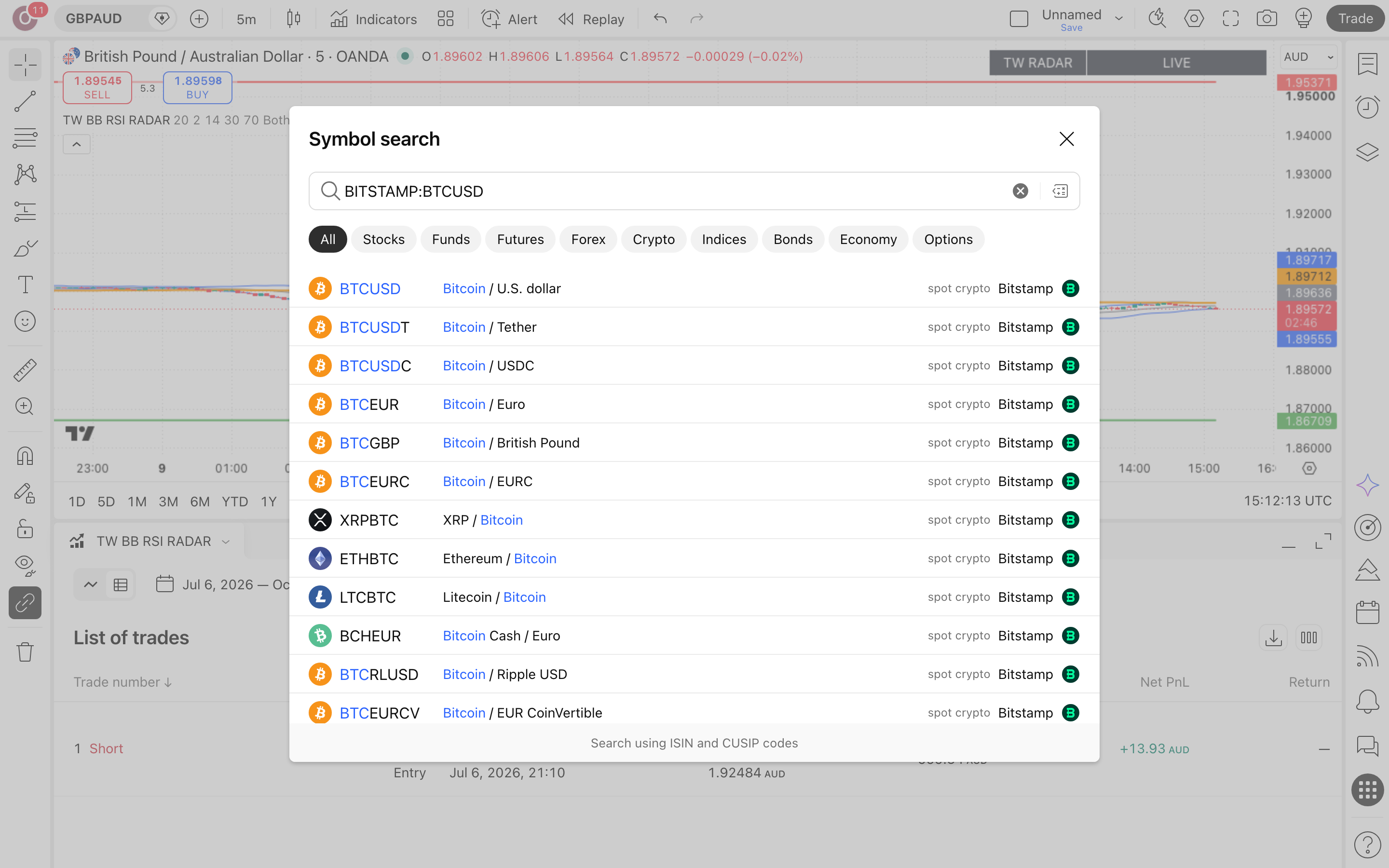The image size is (1389, 868).
Task: Choose BTCEUR Bitcoin / Euro result
Action: point(694,404)
